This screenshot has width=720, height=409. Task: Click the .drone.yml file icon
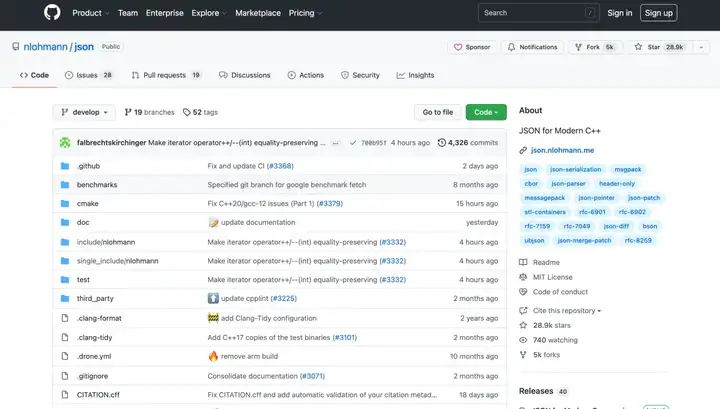coord(65,356)
